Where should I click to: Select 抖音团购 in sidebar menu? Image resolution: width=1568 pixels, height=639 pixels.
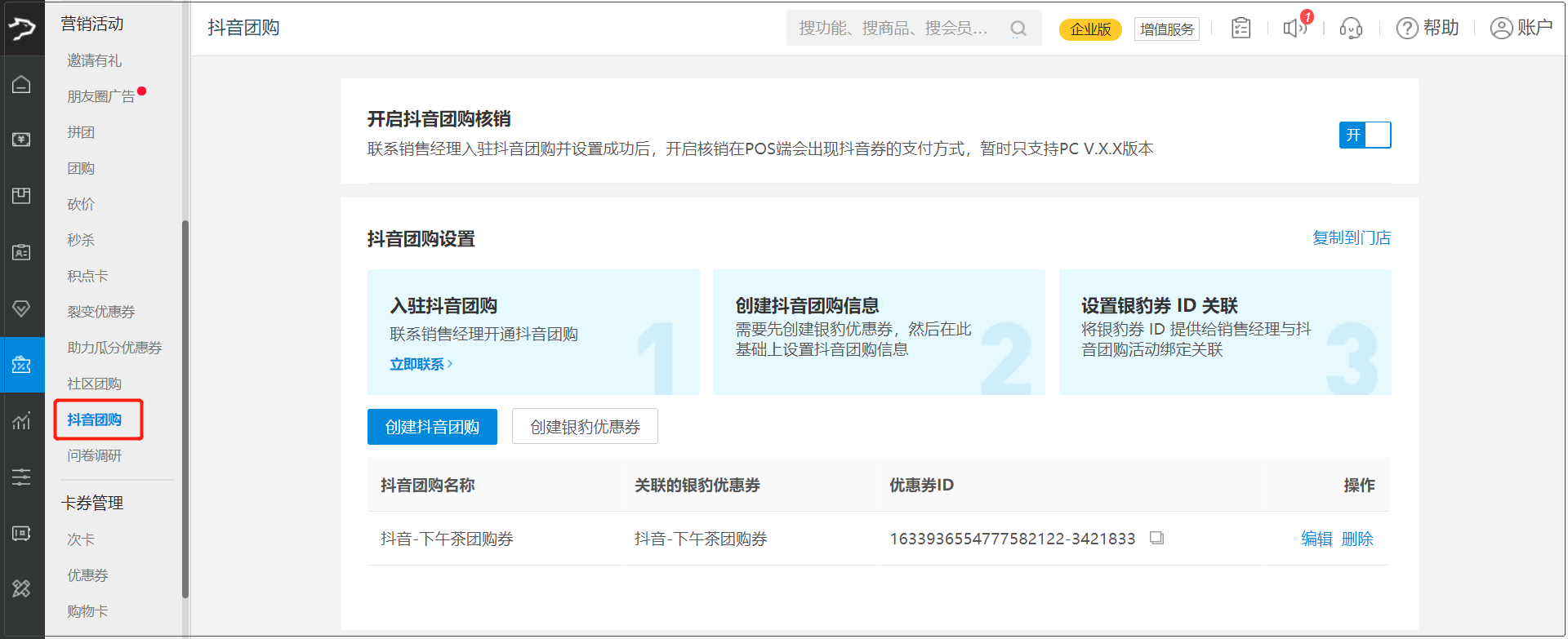[95, 419]
